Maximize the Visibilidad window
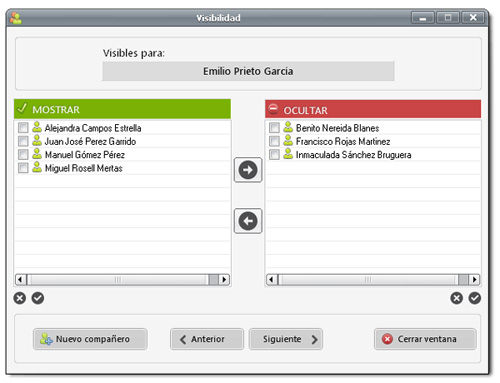This screenshot has width=500, height=383. 448,18
